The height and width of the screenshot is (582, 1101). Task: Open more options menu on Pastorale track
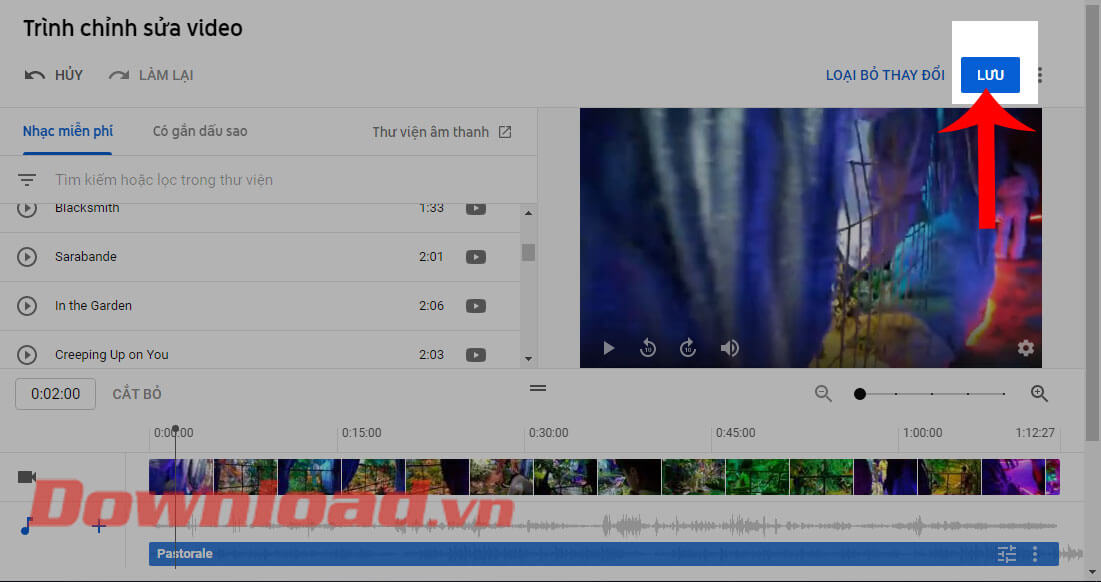click(1035, 554)
